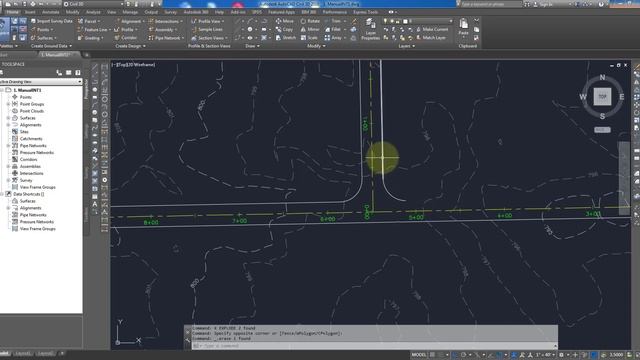Expand the Survey tree node

click(x=8, y=180)
